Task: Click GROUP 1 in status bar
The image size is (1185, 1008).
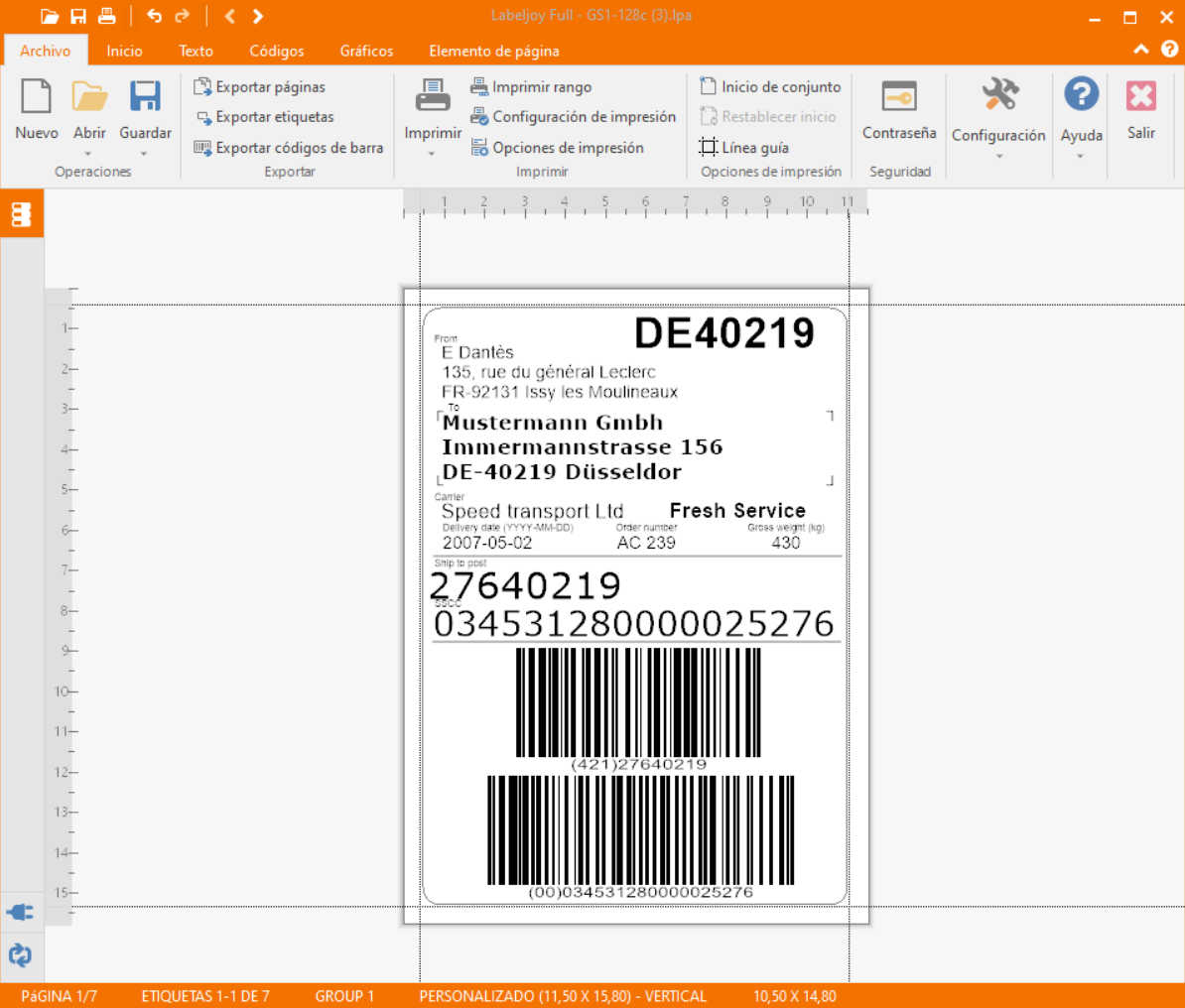Action: [344, 997]
